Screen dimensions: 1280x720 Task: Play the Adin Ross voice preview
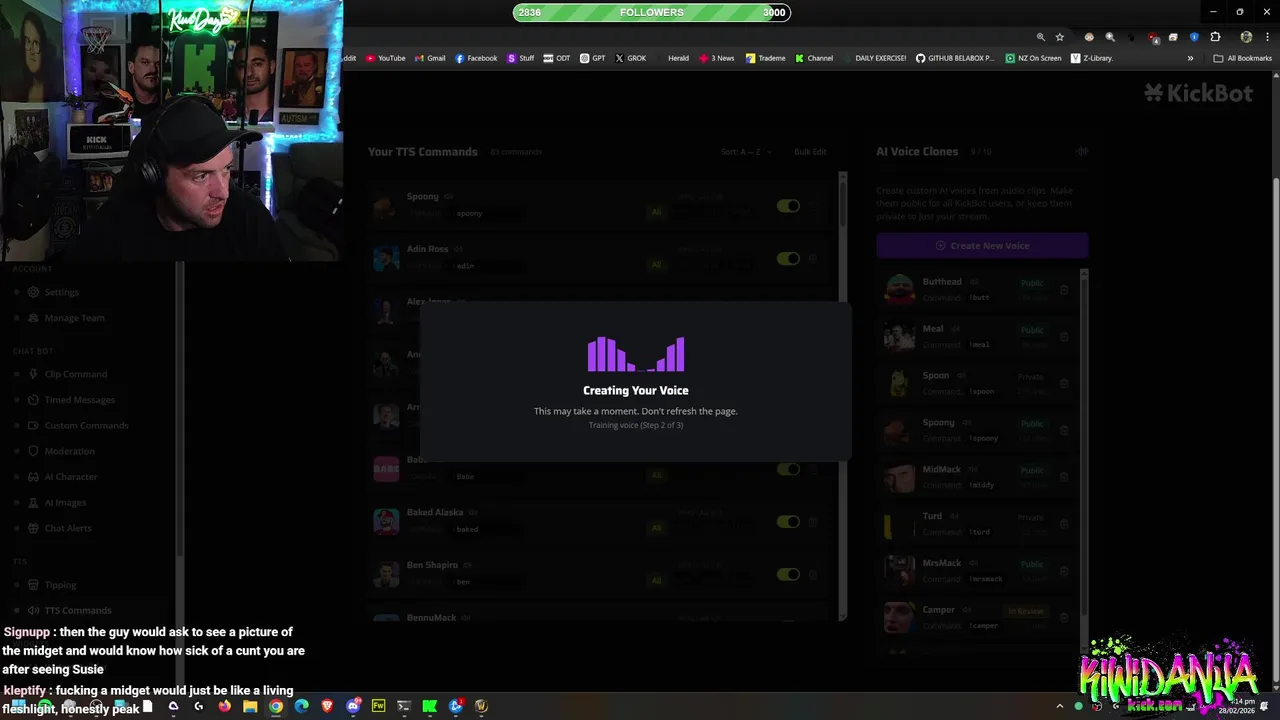458,249
